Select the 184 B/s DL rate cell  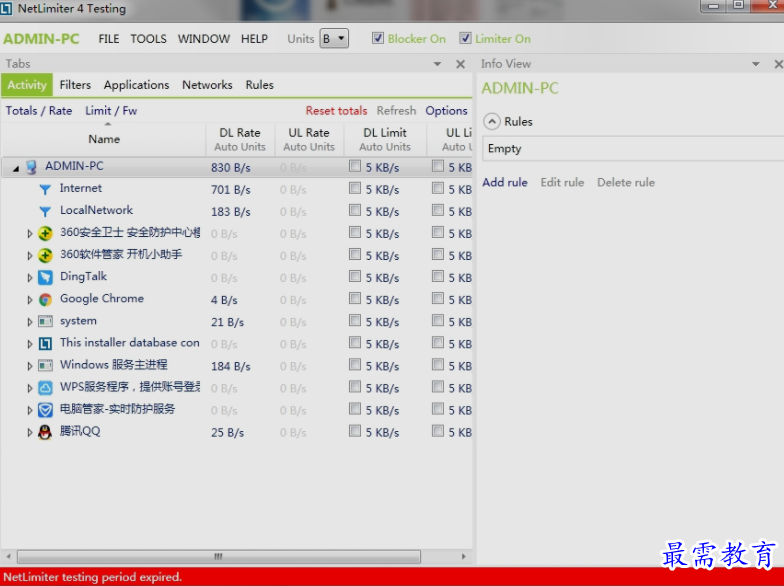(230, 366)
